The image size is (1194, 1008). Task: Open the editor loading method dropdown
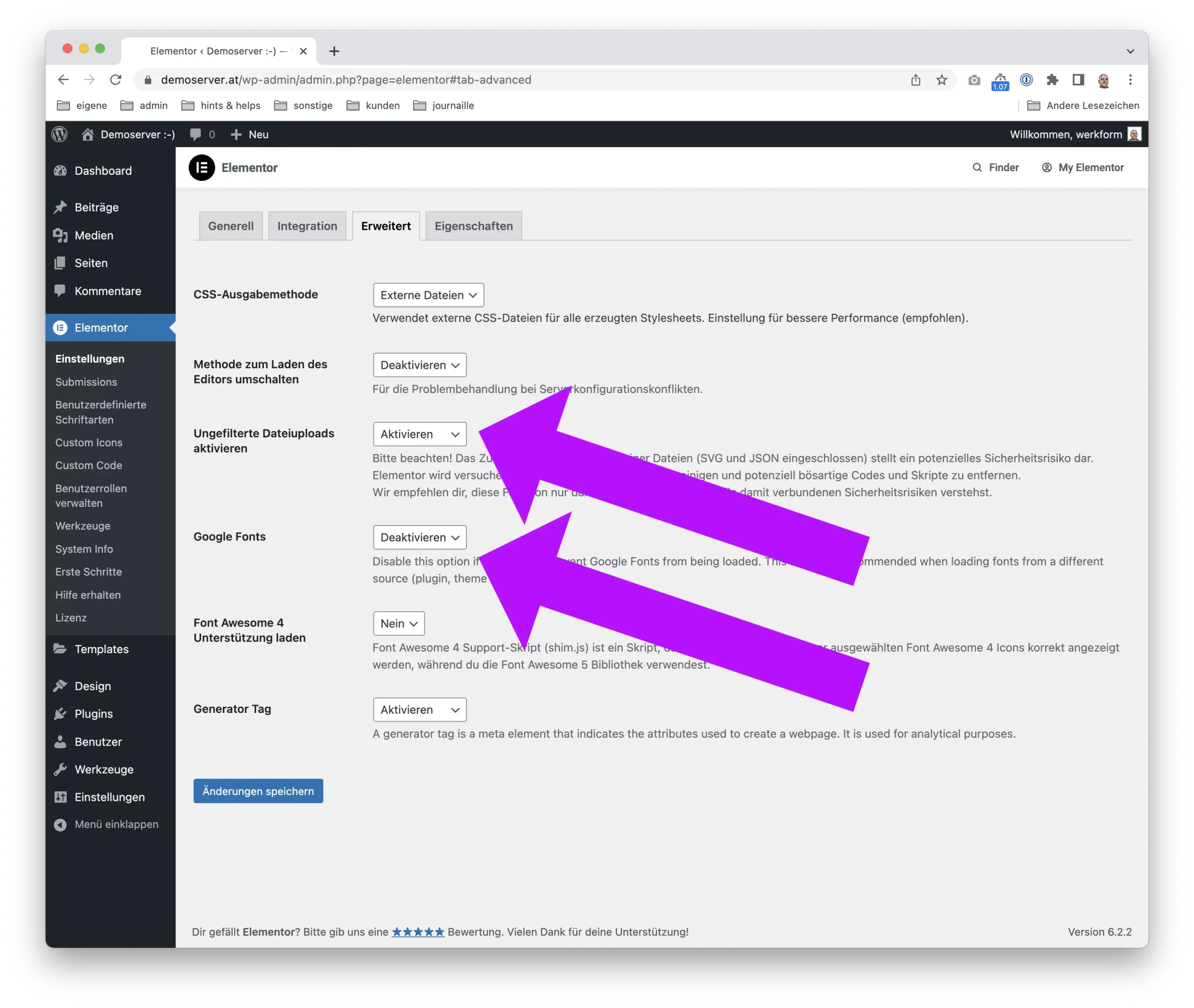click(419, 365)
